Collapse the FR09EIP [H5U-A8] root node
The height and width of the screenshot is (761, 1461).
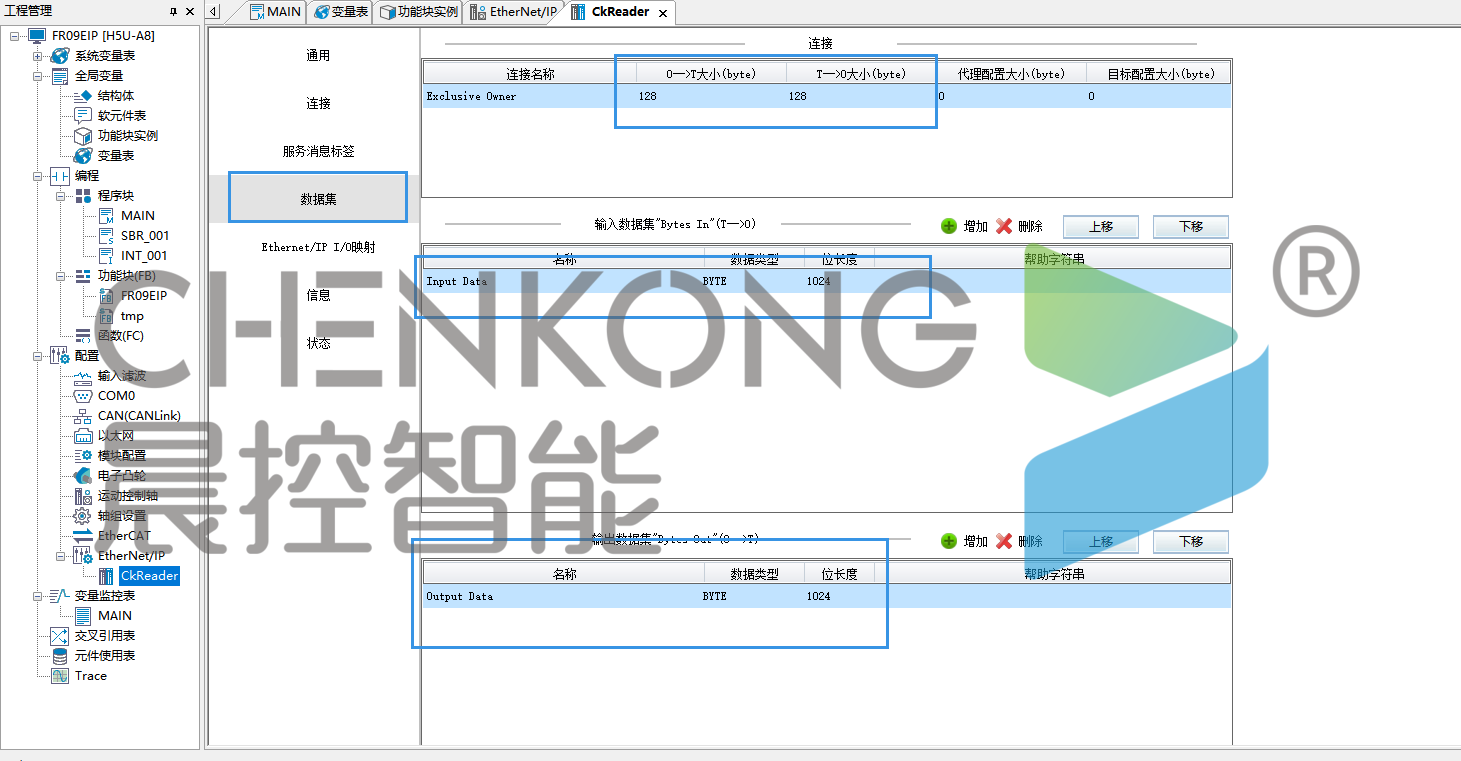pos(15,36)
